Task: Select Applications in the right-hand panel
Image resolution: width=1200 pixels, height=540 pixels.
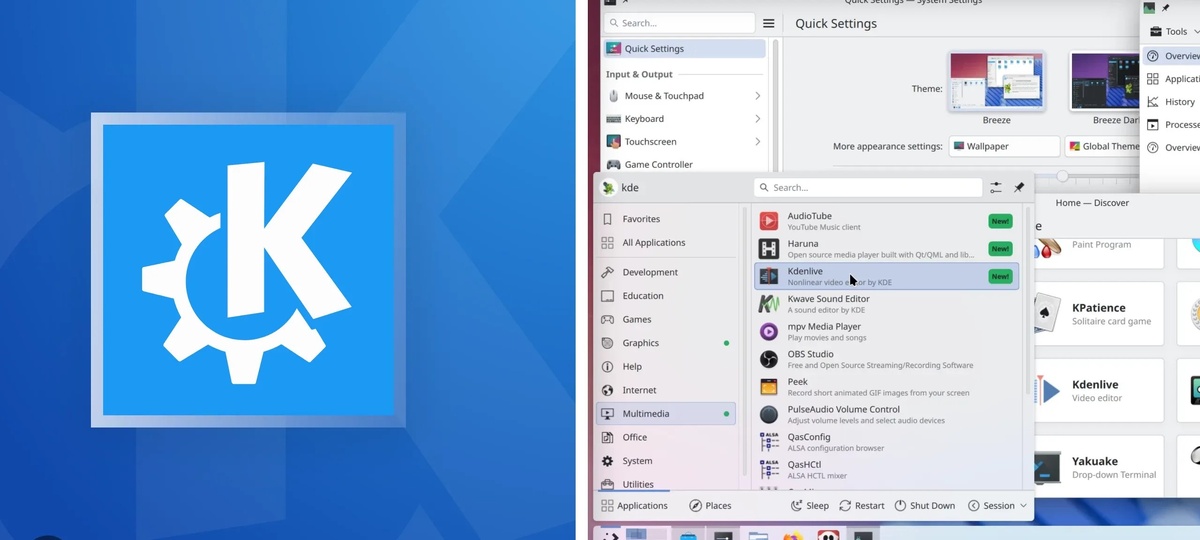Action: pos(1172,79)
